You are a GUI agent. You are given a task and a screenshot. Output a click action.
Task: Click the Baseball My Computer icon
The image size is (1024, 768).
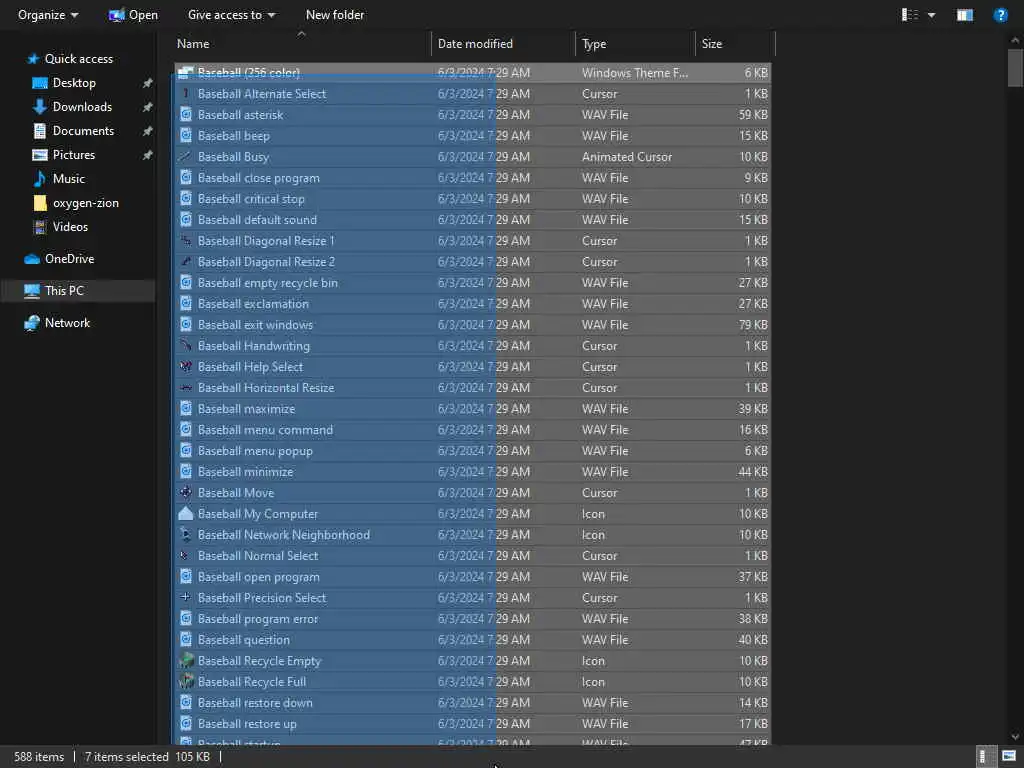[185, 514]
